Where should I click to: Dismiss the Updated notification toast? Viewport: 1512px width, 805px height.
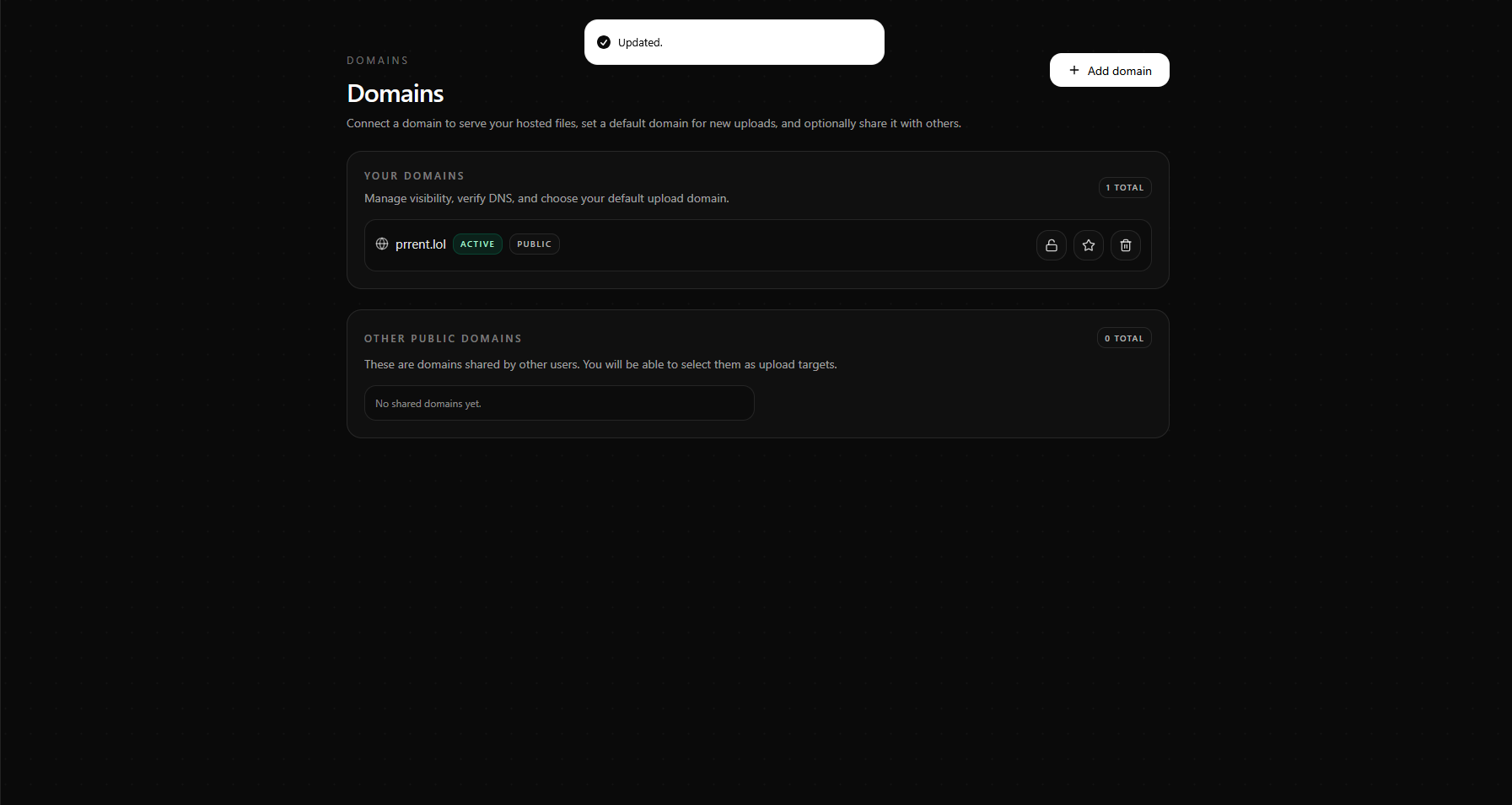734,42
